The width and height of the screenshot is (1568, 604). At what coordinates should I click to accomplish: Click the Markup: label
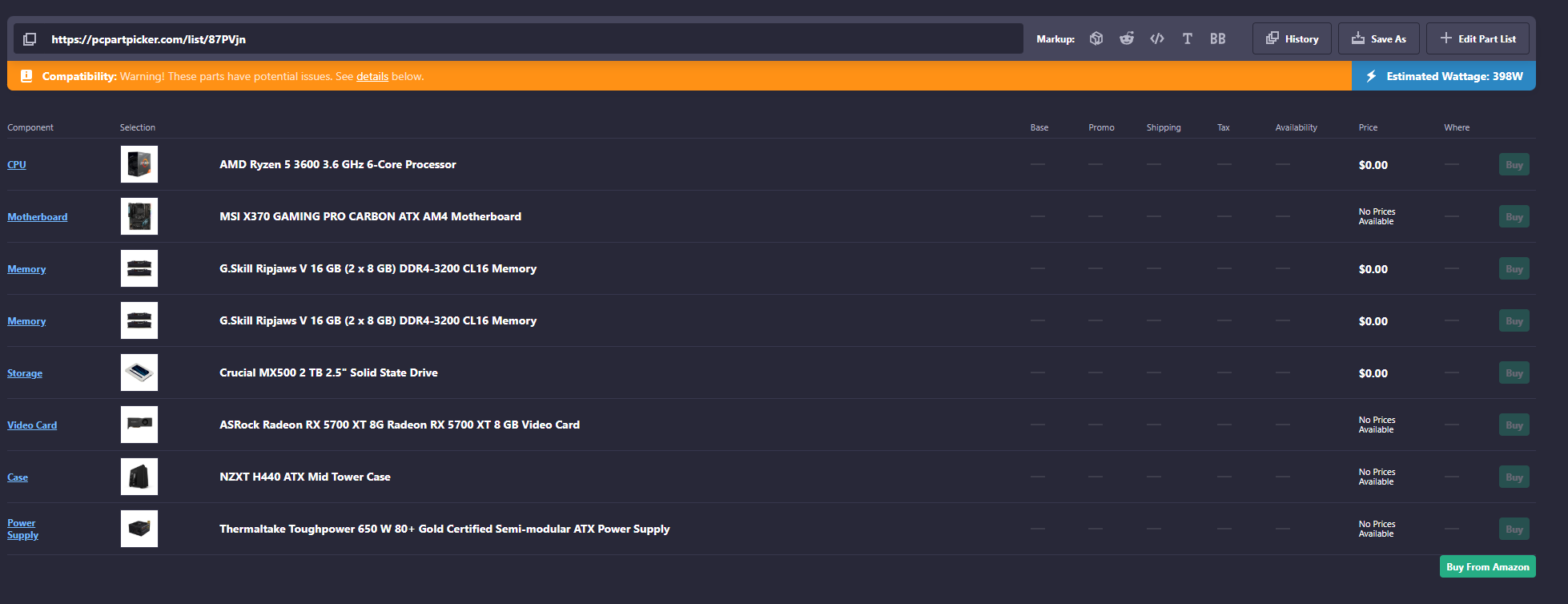[1055, 38]
